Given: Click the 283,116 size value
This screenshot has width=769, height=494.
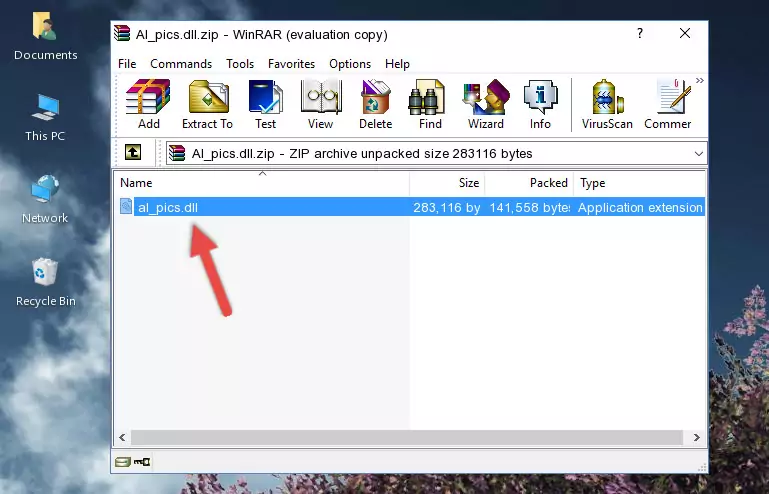Looking at the screenshot, I should click(446, 208).
